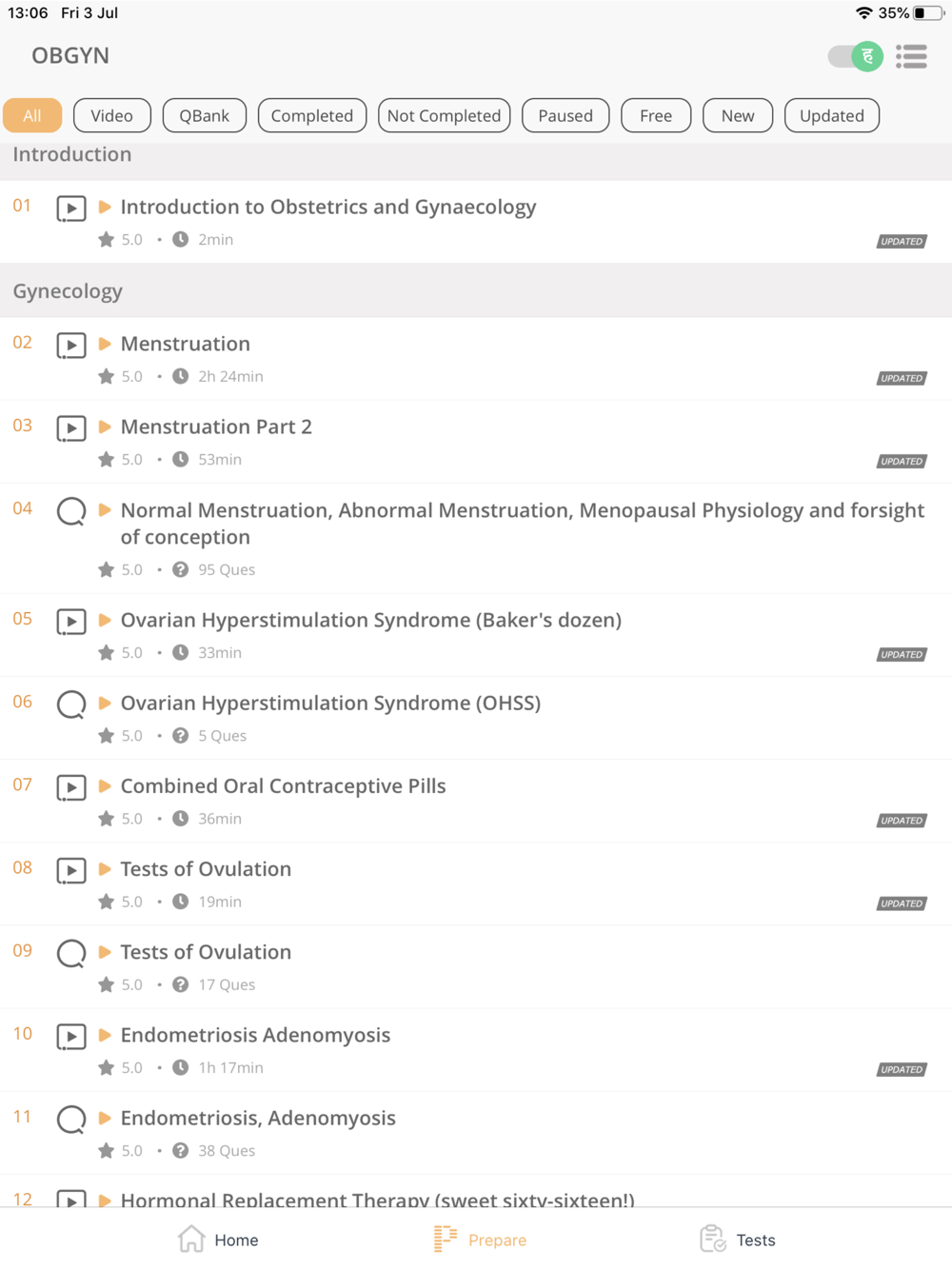Go to the Home tab icon
The width and height of the screenshot is (952, 1270).
(191, 1239)
